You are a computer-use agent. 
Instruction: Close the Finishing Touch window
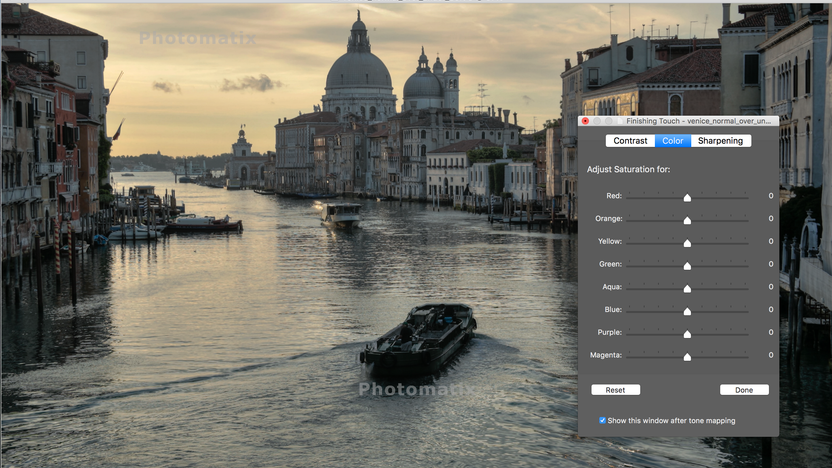[x=585, y=121]
